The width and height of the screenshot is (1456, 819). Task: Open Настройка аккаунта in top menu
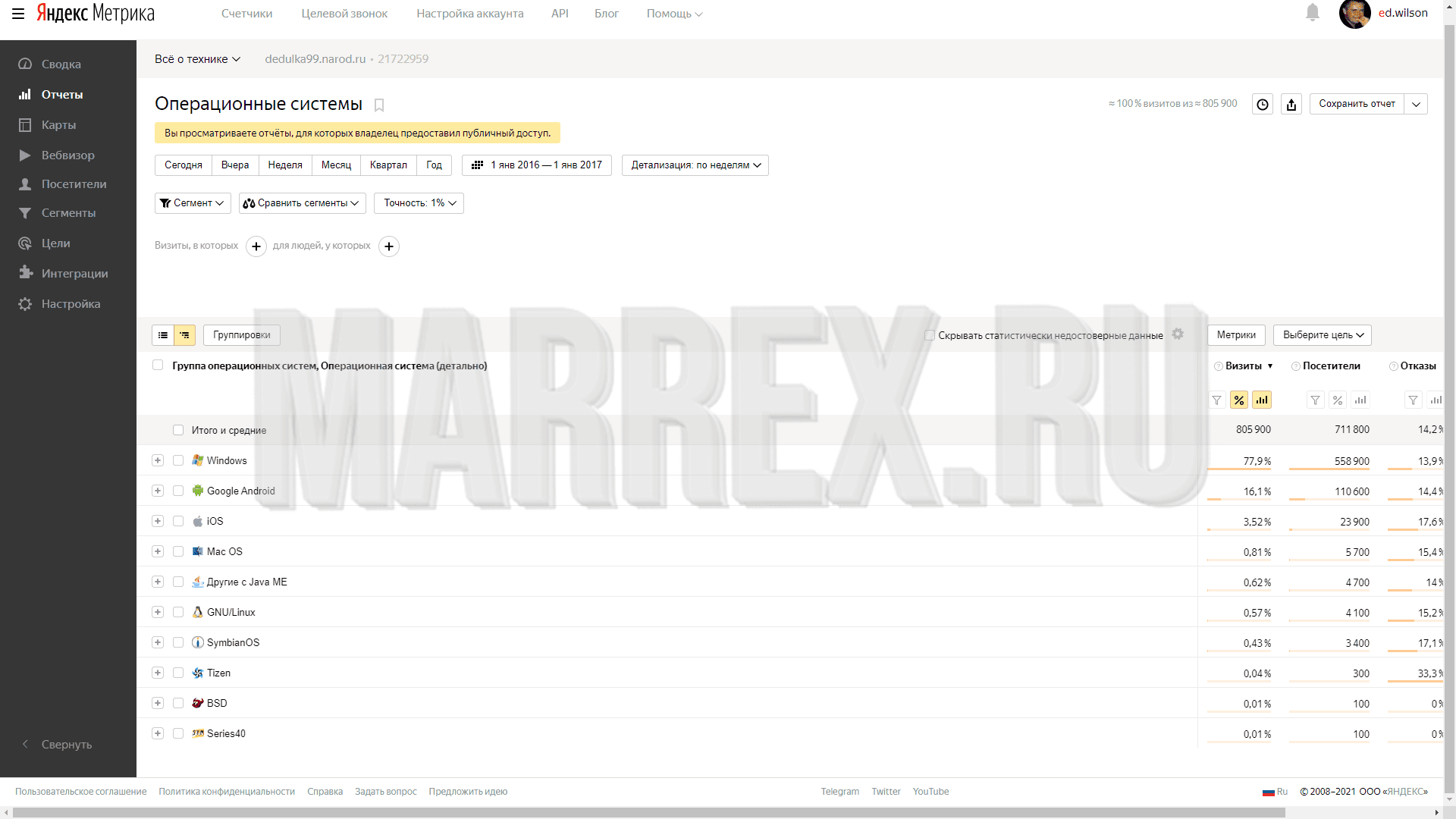469,14
